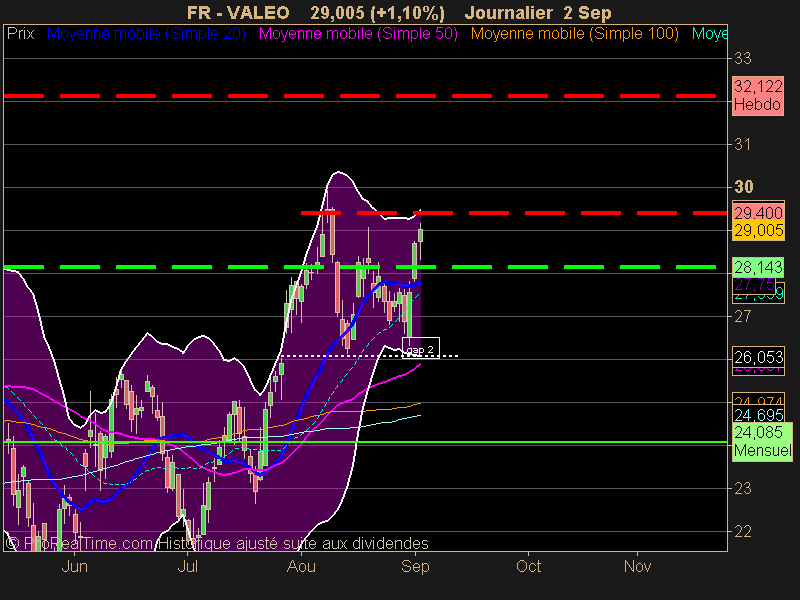This screenshot has height=600, width=800.
Task: Click the "Jul" month on the time axis
Action: 188,566
